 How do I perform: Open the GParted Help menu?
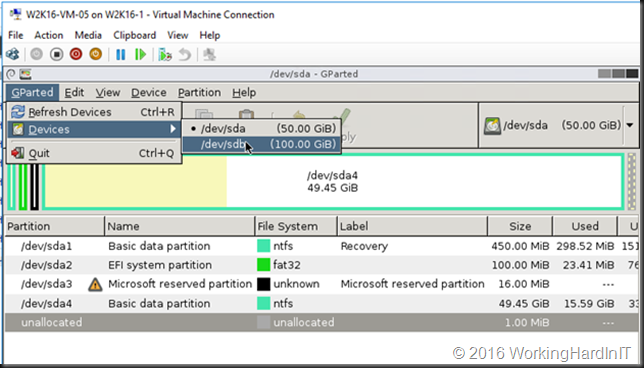[244, 92]
